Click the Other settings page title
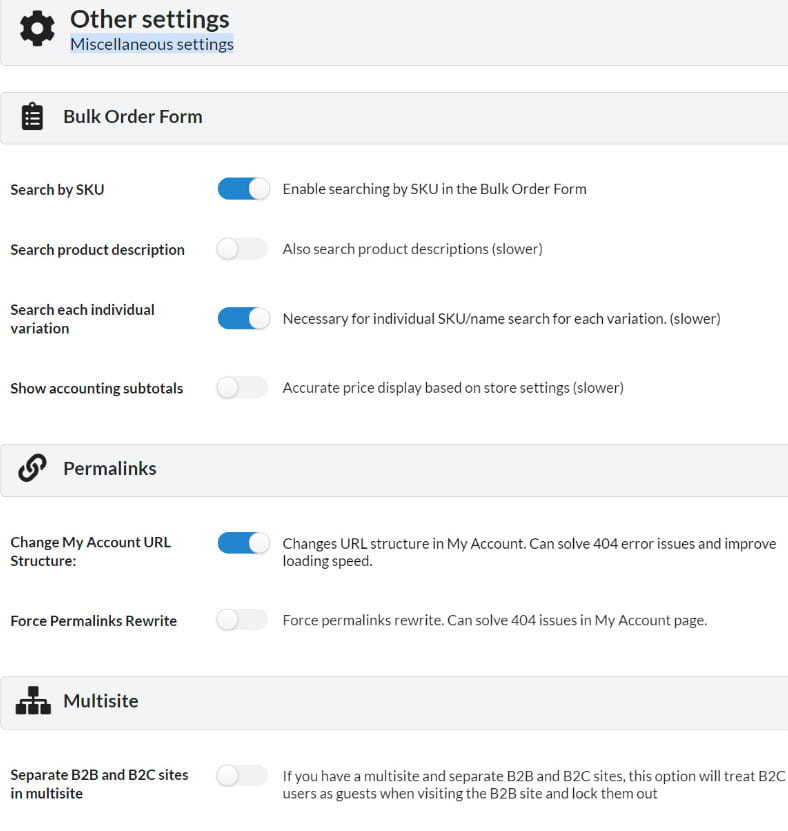Screen dimensions: 788x831 click(x=149, y=19)
